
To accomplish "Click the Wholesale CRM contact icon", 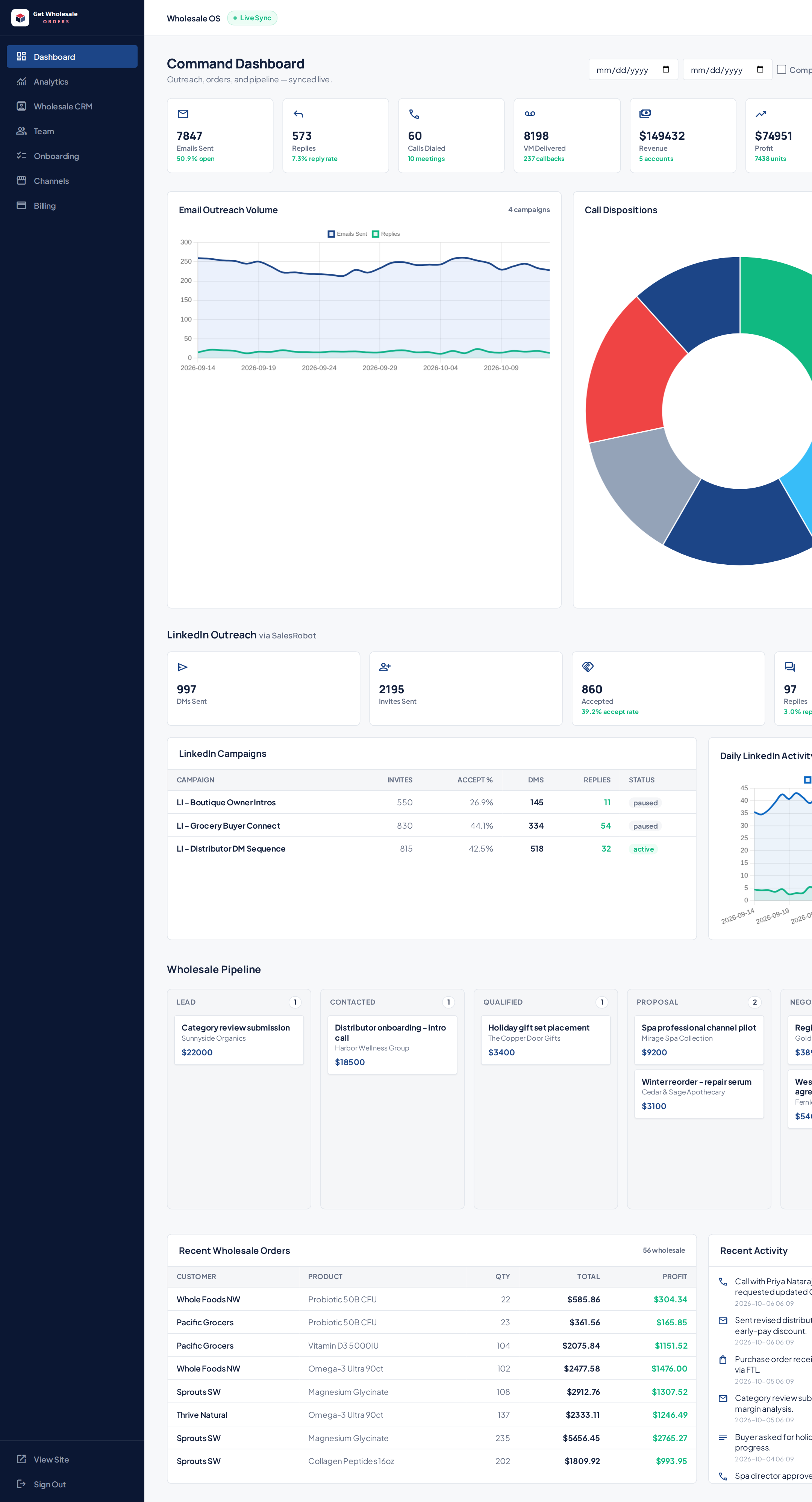I will tap(21, 106).
